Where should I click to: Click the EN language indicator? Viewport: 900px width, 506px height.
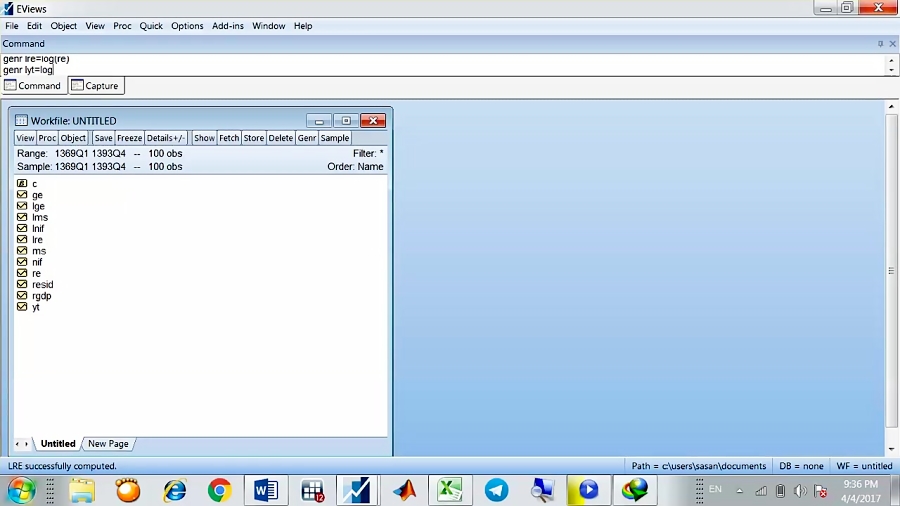(x=715, y=489)
